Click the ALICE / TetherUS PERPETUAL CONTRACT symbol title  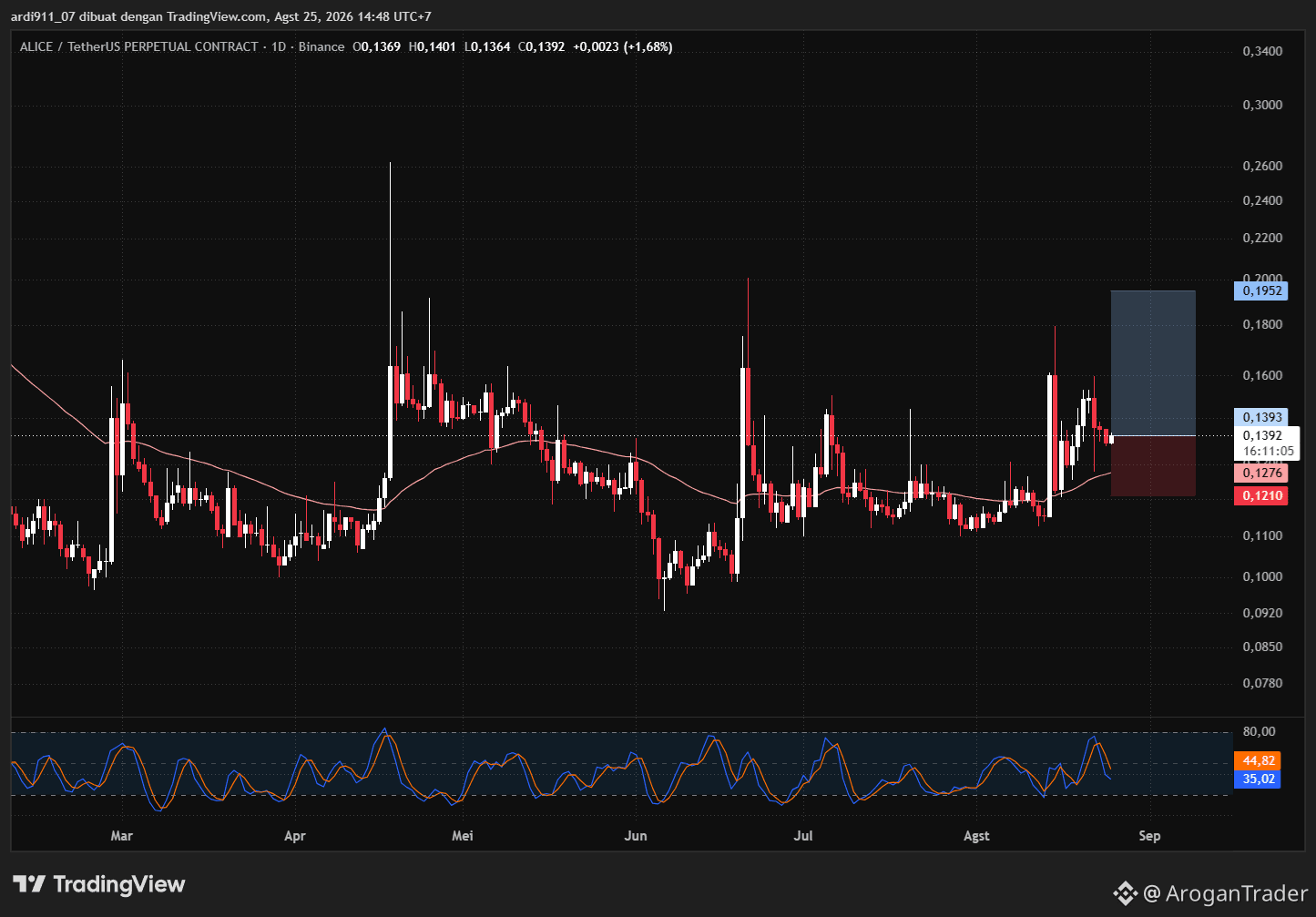coord(139,46)
